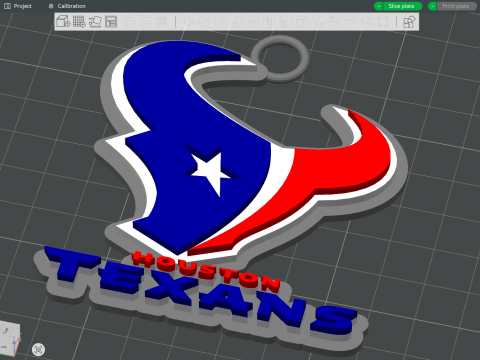The width and height of the screenshot is (480, 360).
Task: Select the Text shape tool icon
Action: point(318,22)
